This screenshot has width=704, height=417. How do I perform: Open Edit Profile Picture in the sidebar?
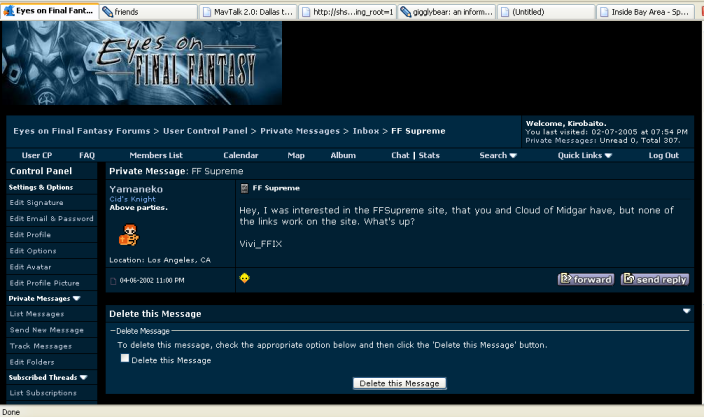pos(44,283)
